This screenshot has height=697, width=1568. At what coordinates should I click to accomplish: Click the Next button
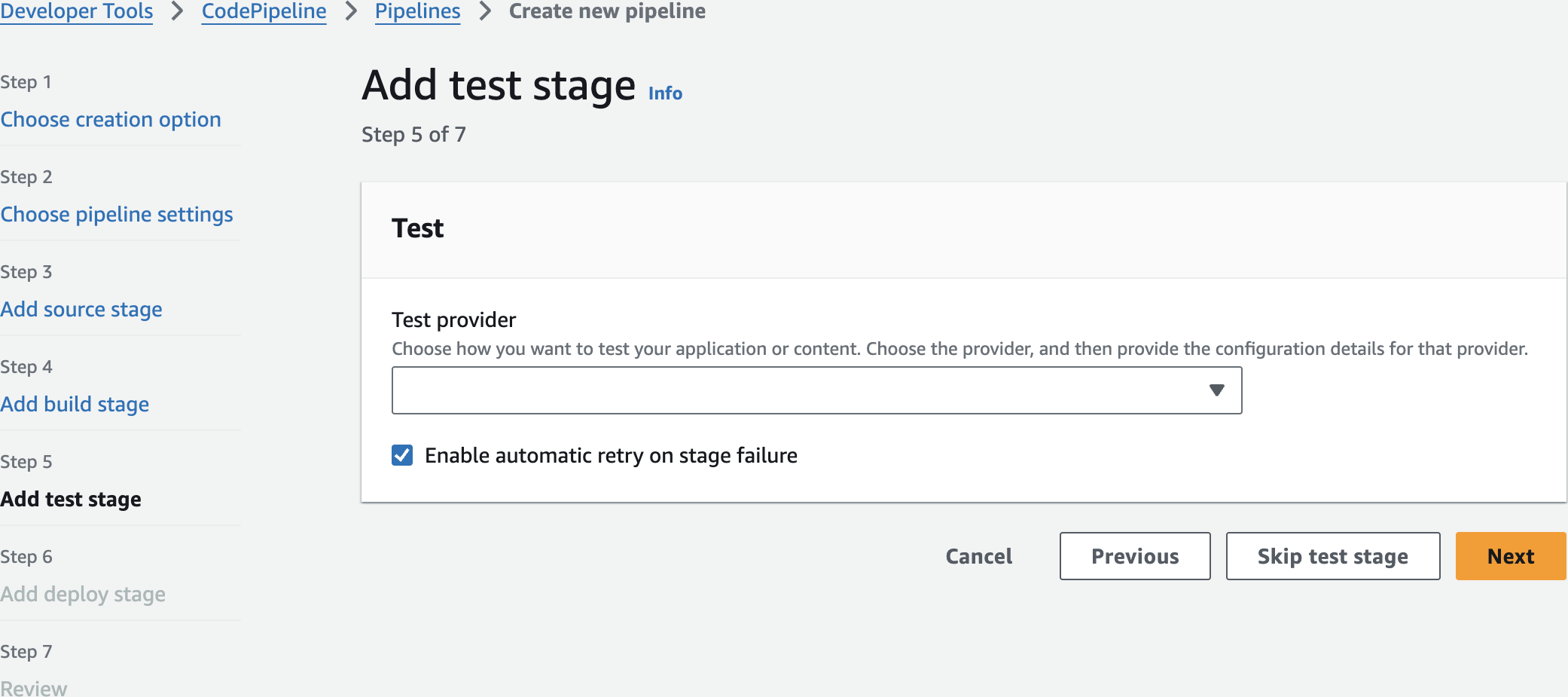(1510, 556)
